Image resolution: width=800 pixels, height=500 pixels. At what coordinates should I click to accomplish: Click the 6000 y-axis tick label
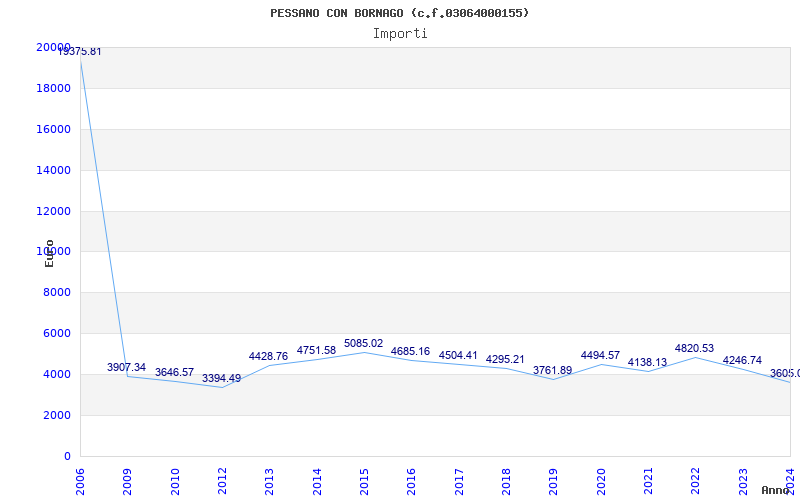point(57,333)
